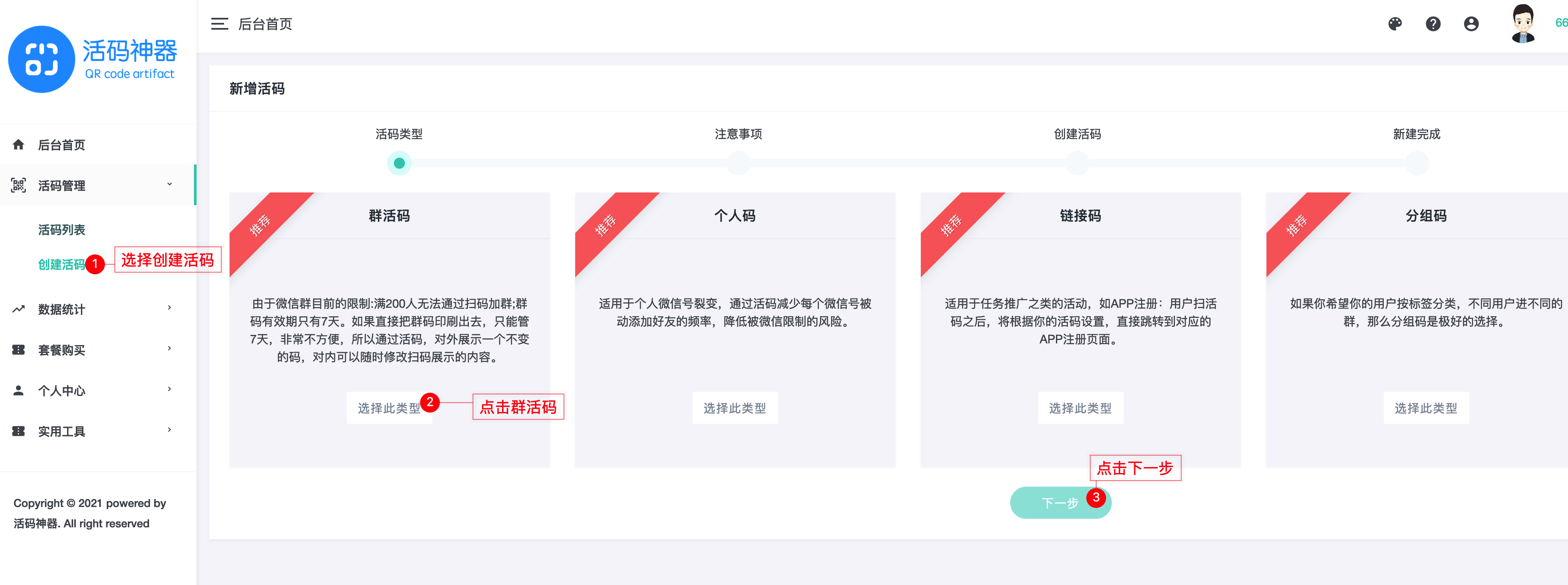Expand the 个人中心 submenu arrow
Viewport: 1568px width, 585px height.
(x=169, y=390)
